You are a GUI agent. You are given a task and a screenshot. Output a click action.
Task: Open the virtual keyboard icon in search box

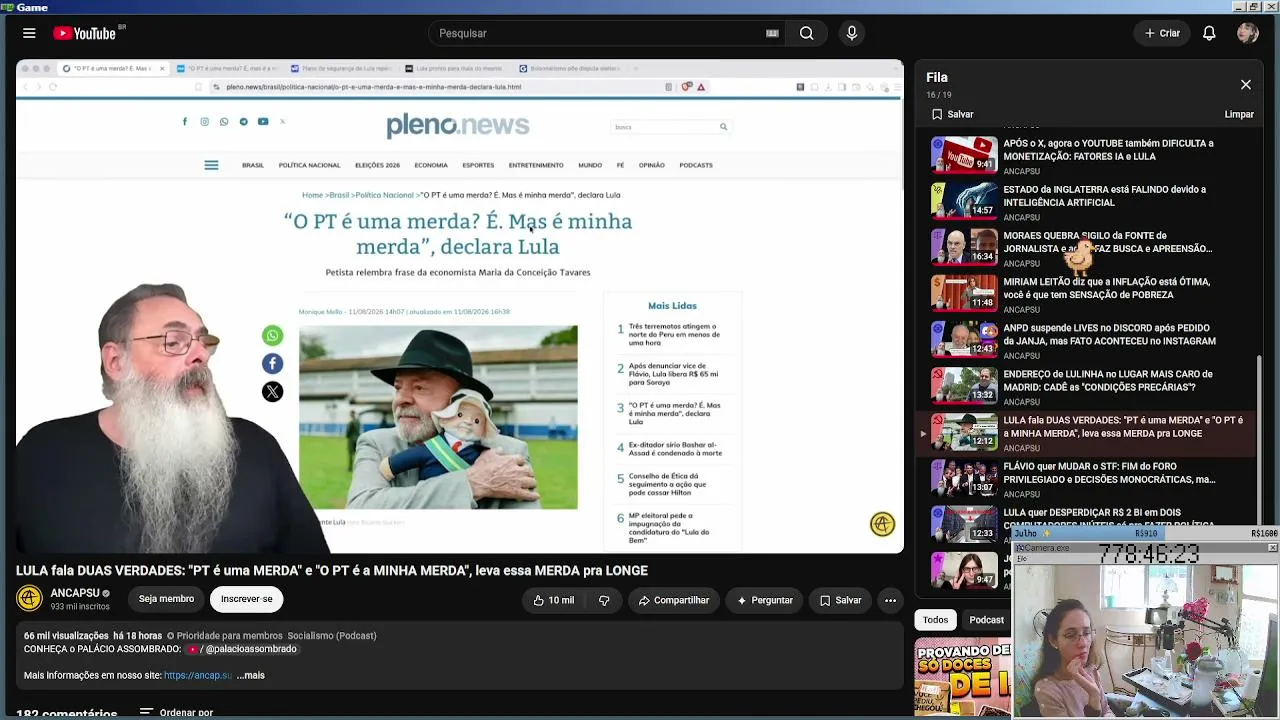point(772,33)
